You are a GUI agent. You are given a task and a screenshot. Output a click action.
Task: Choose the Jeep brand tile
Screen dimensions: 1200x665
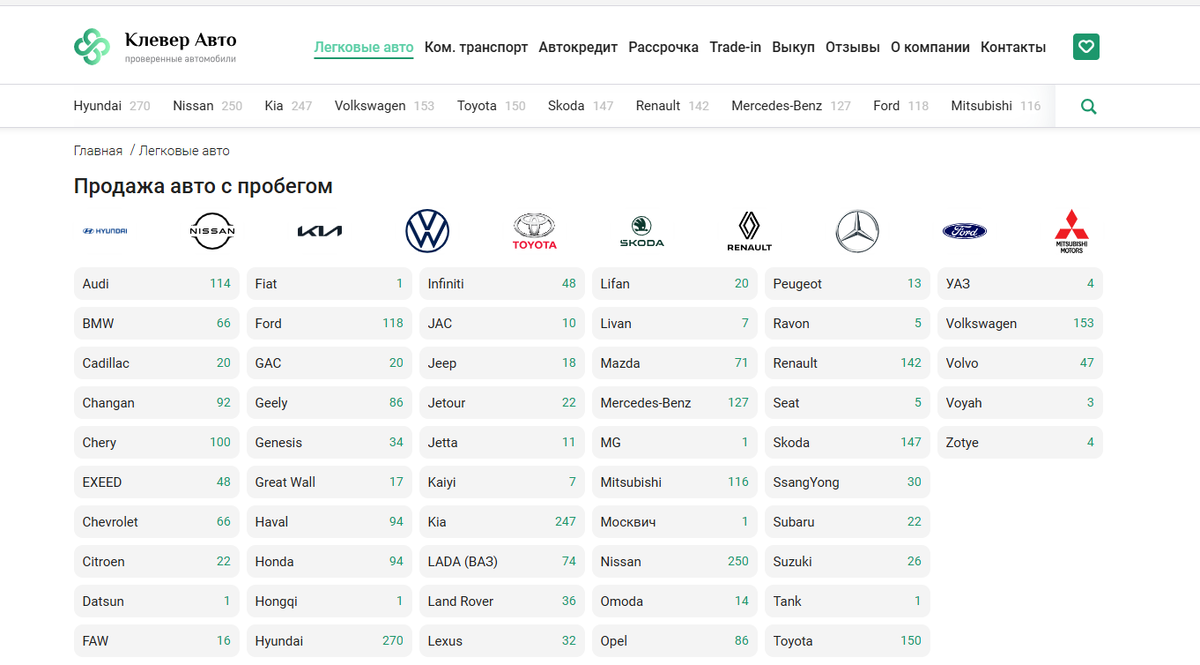click(502, 363)
